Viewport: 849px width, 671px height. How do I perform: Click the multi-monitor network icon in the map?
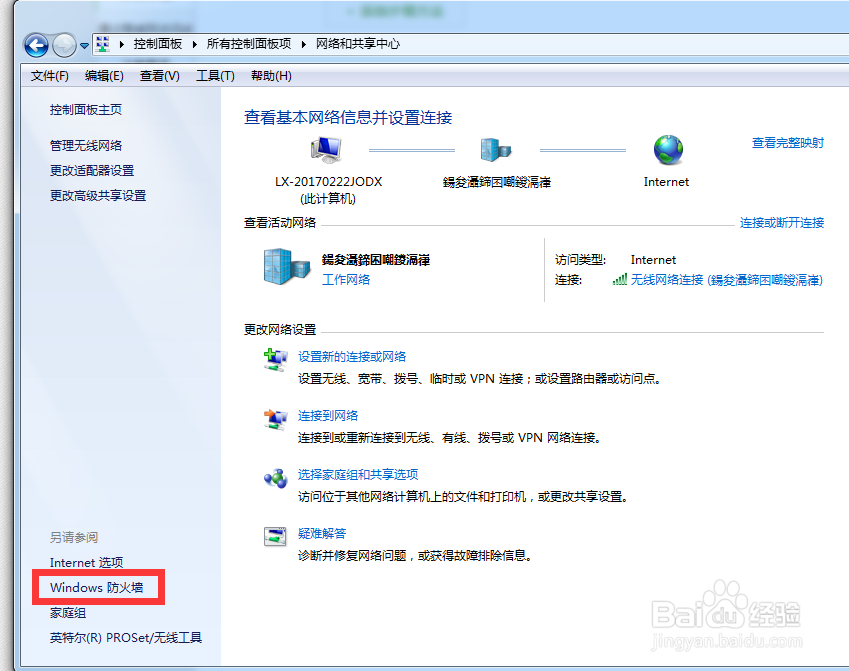tap(496, 148)
